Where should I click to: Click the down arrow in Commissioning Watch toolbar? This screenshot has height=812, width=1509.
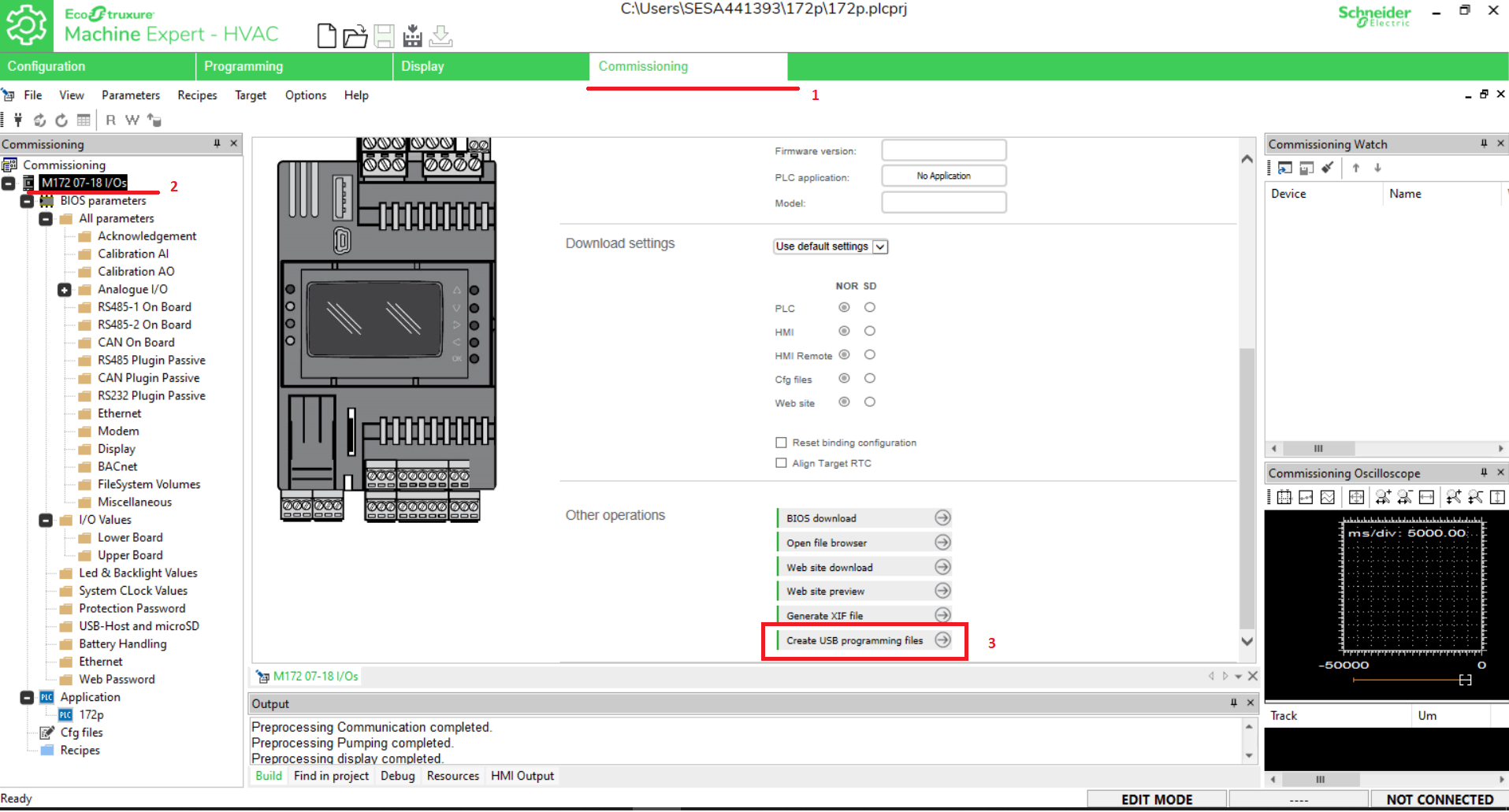pyautogui.click(x=1377, y=168)
